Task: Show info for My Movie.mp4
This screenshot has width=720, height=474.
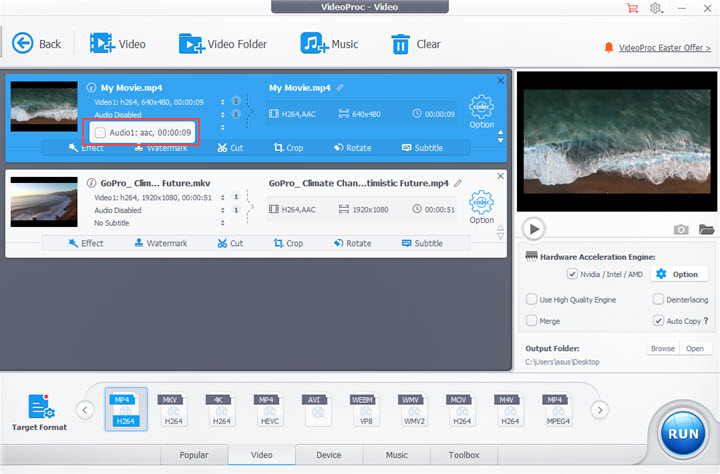Action: pyautogui.click(x=91, y=87)
